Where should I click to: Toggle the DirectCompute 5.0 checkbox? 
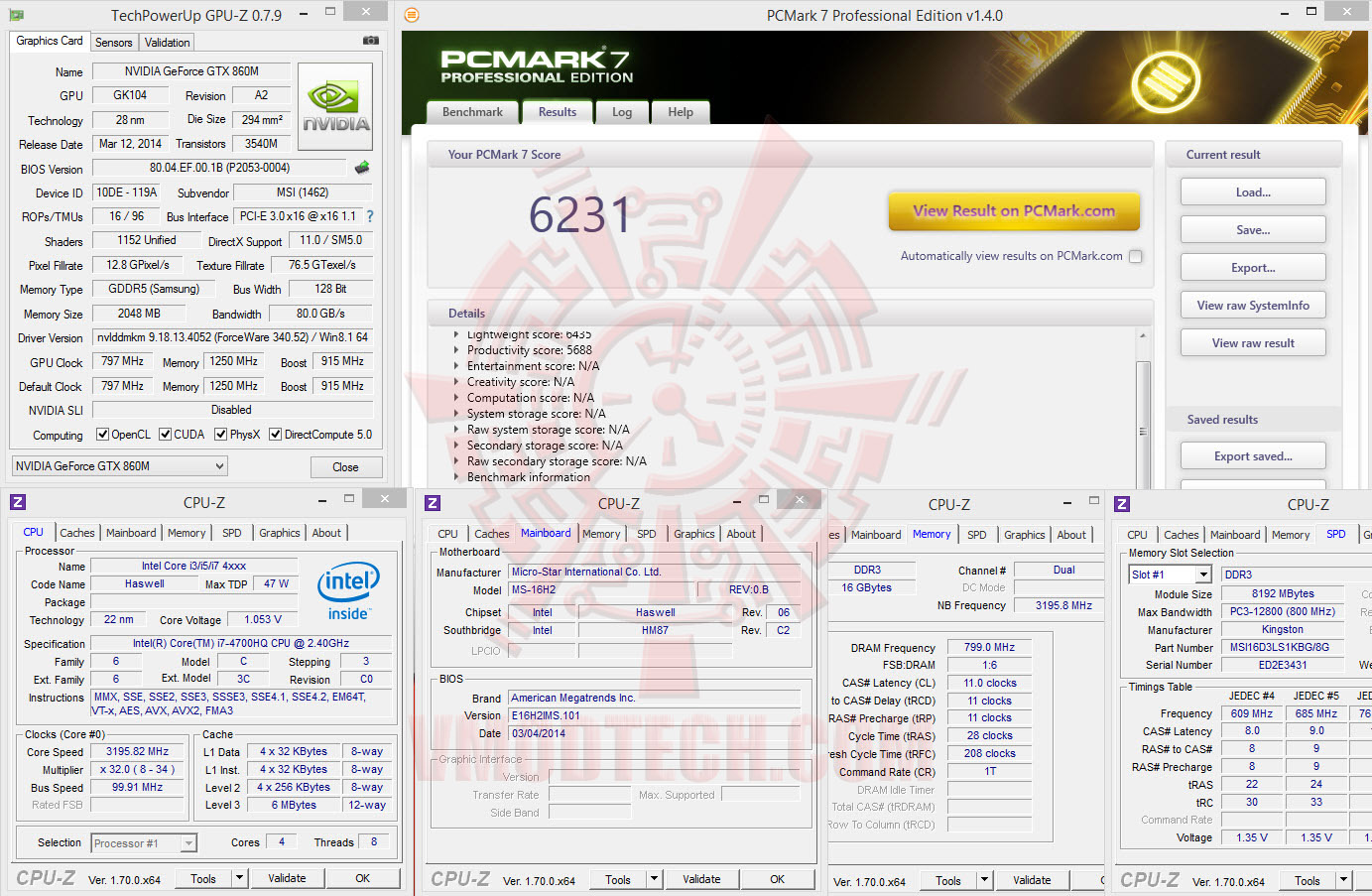click(x=276, y=435)
